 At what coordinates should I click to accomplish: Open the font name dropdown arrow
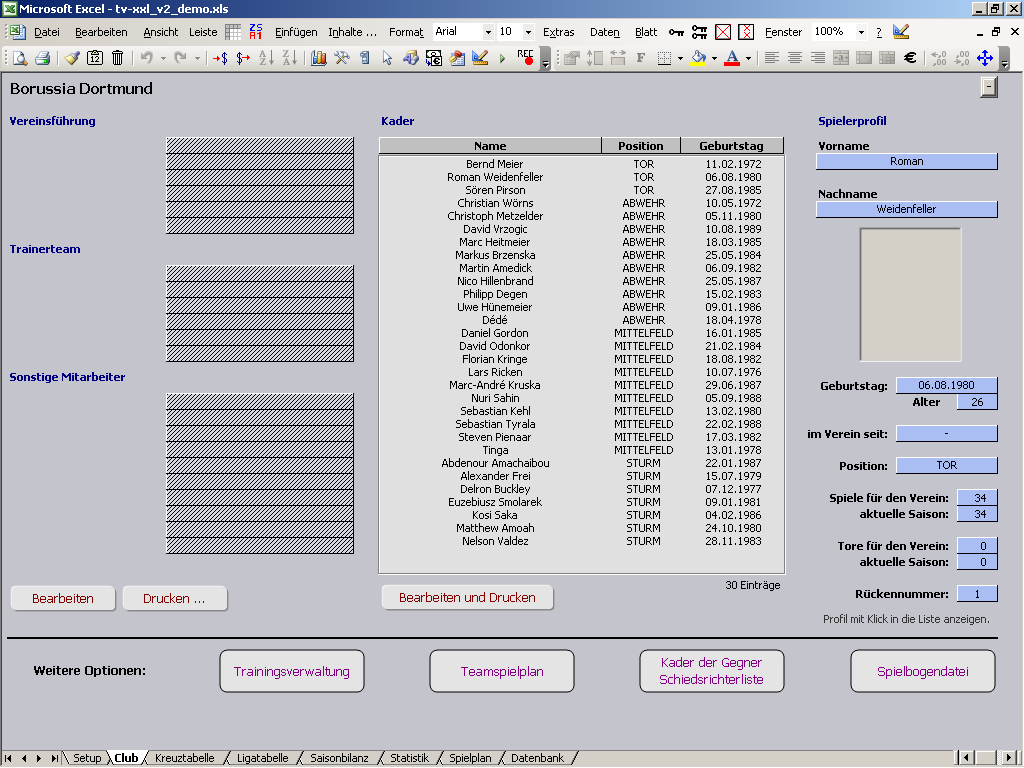pyautogui.click(x=488, y=32)
